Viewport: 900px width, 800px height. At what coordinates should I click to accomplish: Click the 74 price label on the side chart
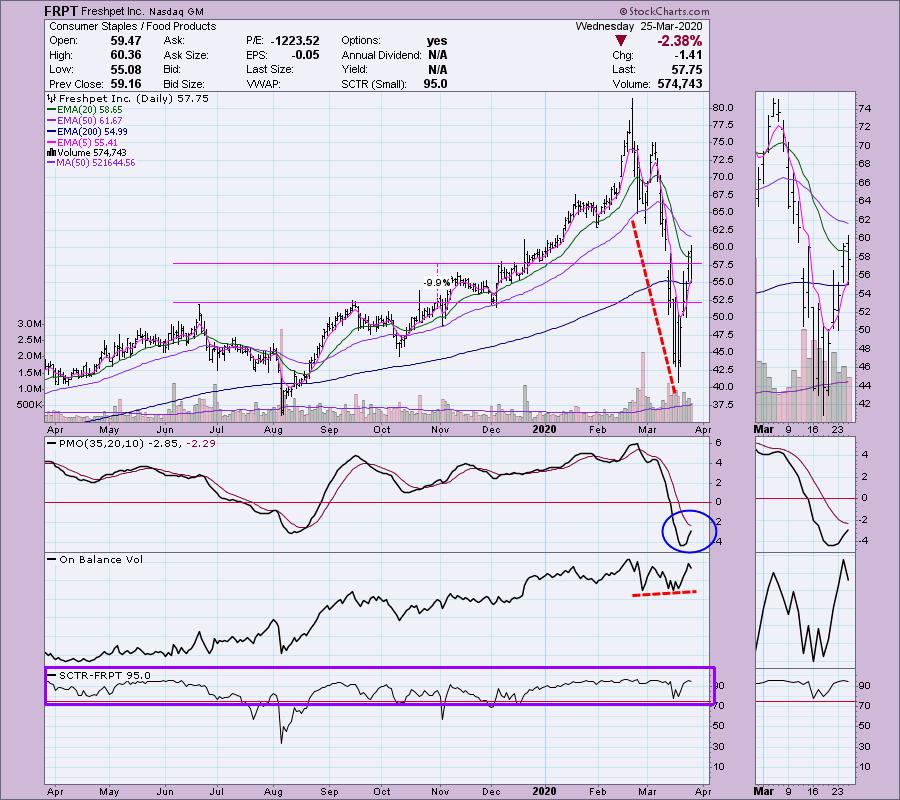pyautogui.click(x=864, y=108)
